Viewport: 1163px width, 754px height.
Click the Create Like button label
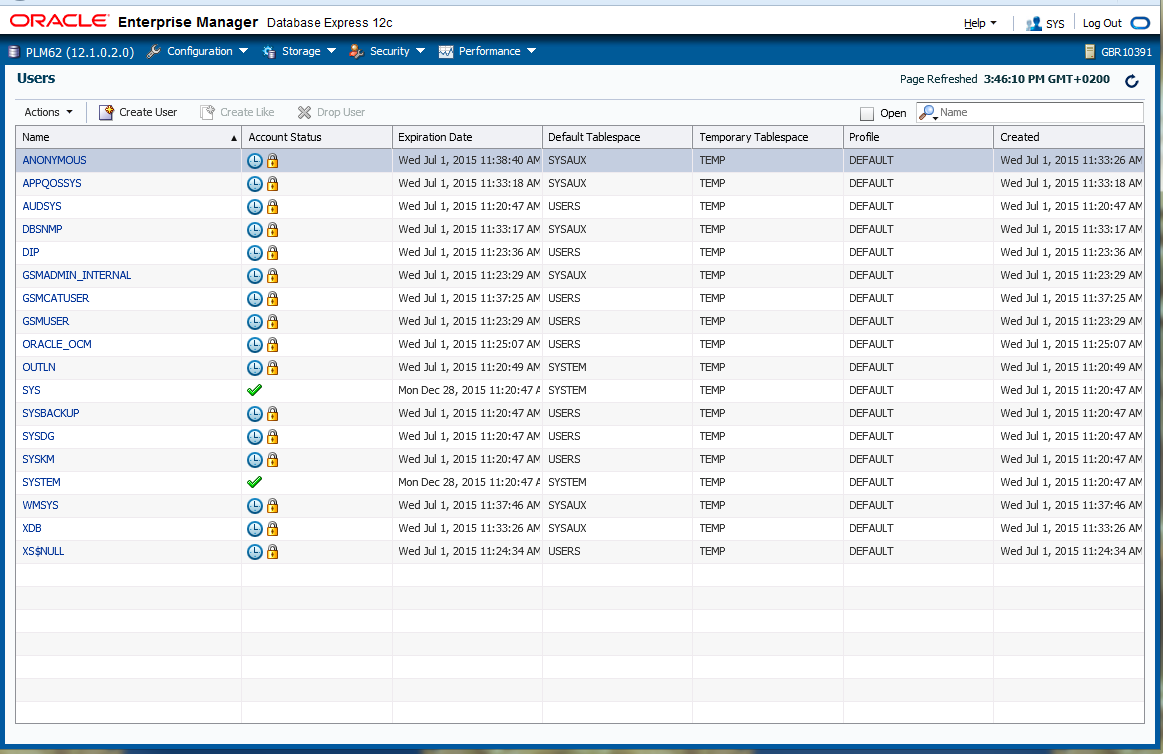247,112
